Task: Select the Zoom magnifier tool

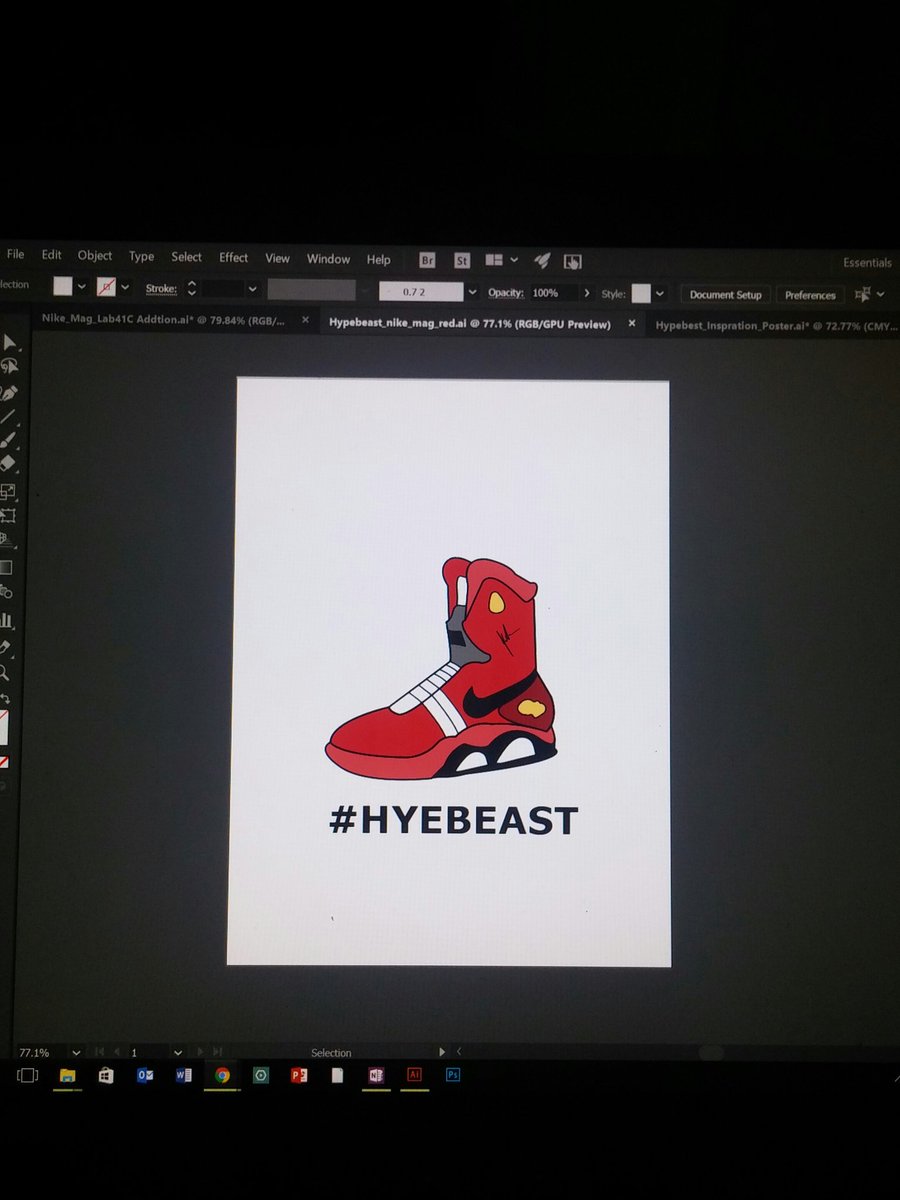Action: coord(5,673)
